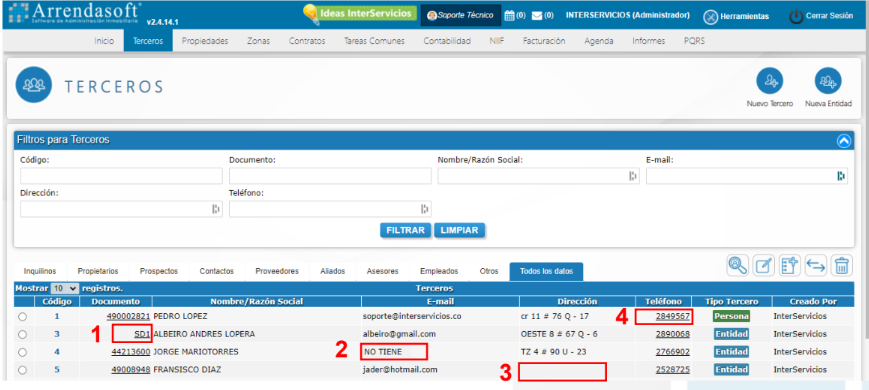Image resolution: width=869 pixels, height=390 pixels.
Task: Click the Ideas InterServicios lightbulb banner
Action: (360, 14)
